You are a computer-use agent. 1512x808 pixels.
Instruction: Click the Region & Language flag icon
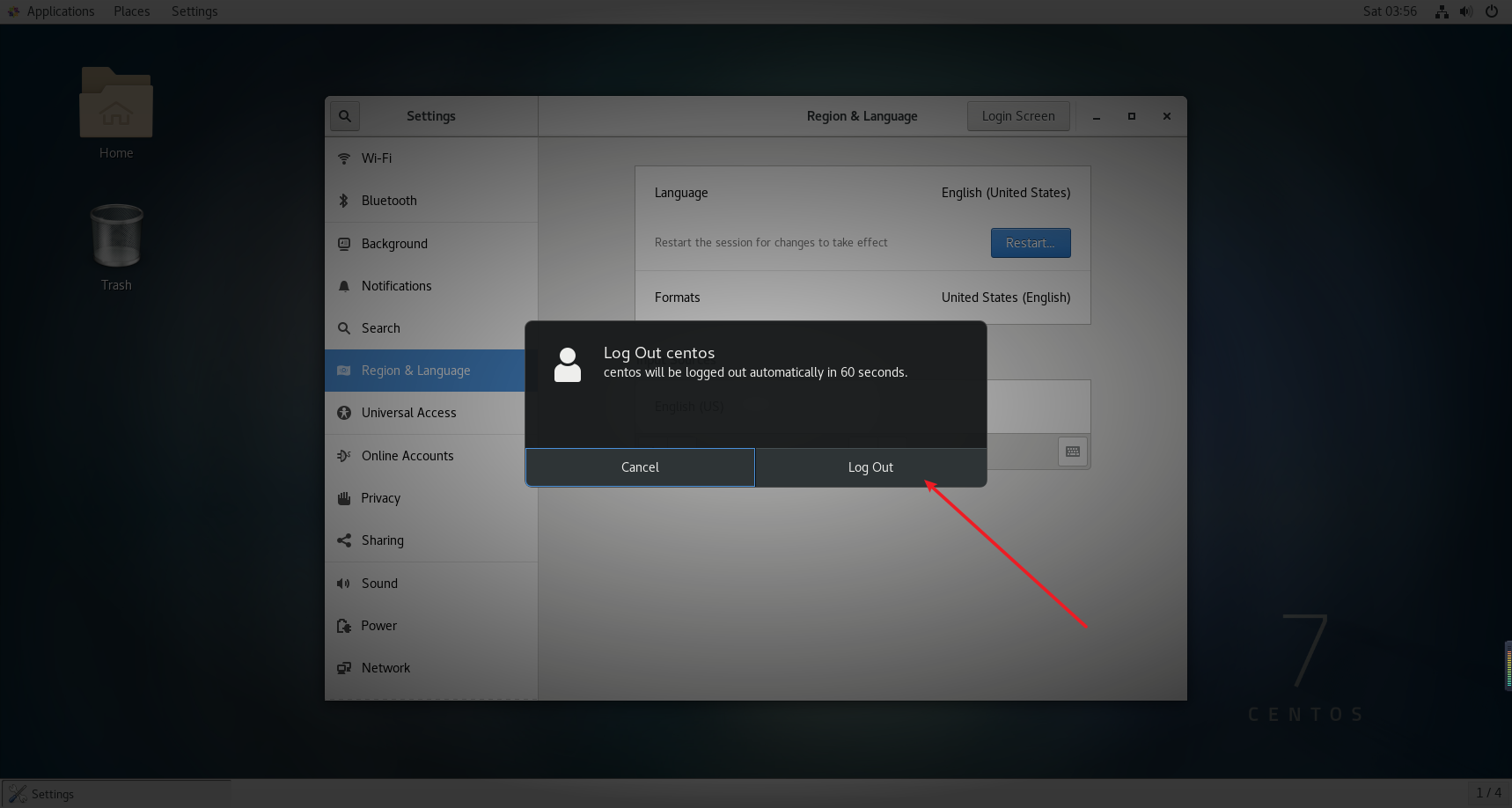pyautogui.click(x=344, y=371)
